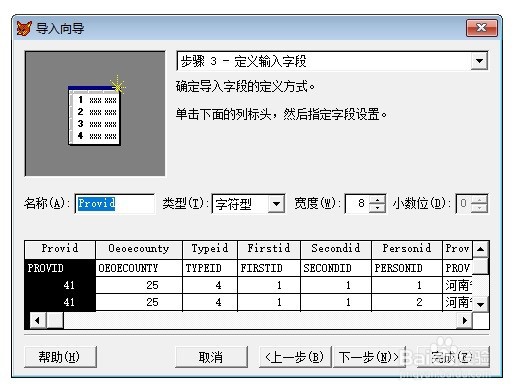The height and width of the screenshot is (392, 520).
Task: Select the Secondid column header
Action: 336,250
